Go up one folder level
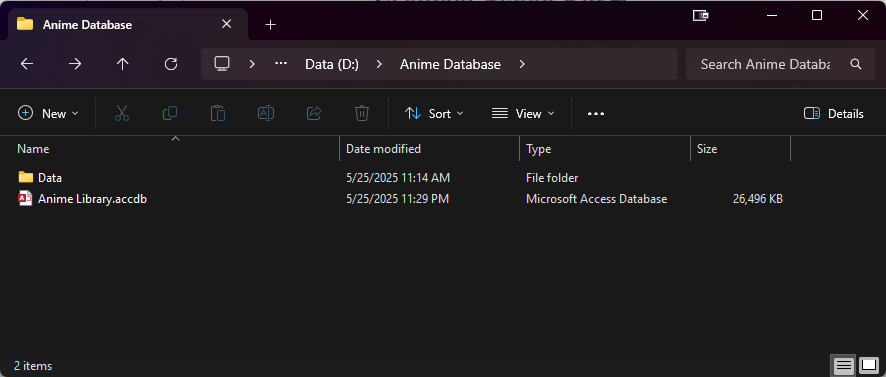This screenshot has width=886, height=377. pyautogui.click(x=123, y=64)
